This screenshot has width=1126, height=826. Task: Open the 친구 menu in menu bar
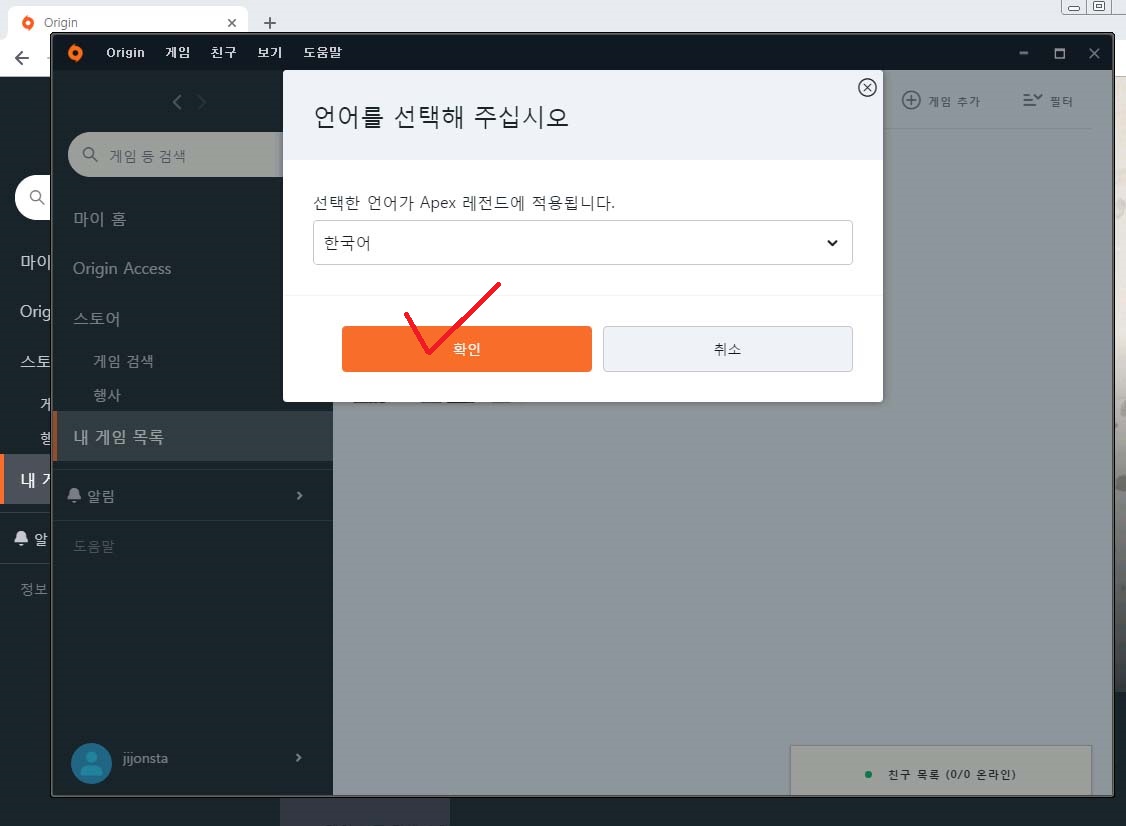coord(224,53)
